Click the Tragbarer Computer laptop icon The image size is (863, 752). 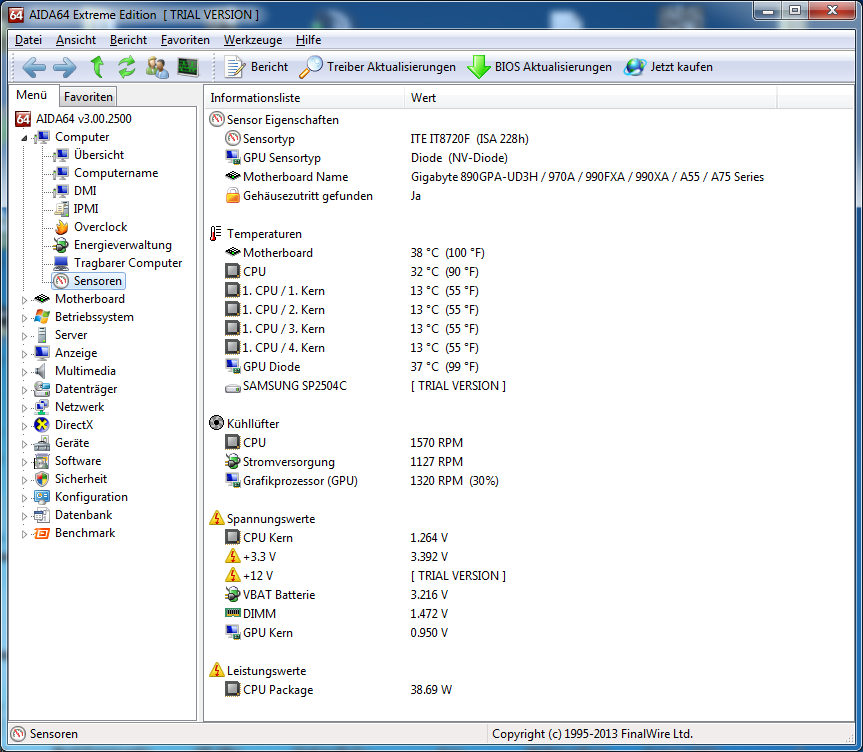[61, 263]
